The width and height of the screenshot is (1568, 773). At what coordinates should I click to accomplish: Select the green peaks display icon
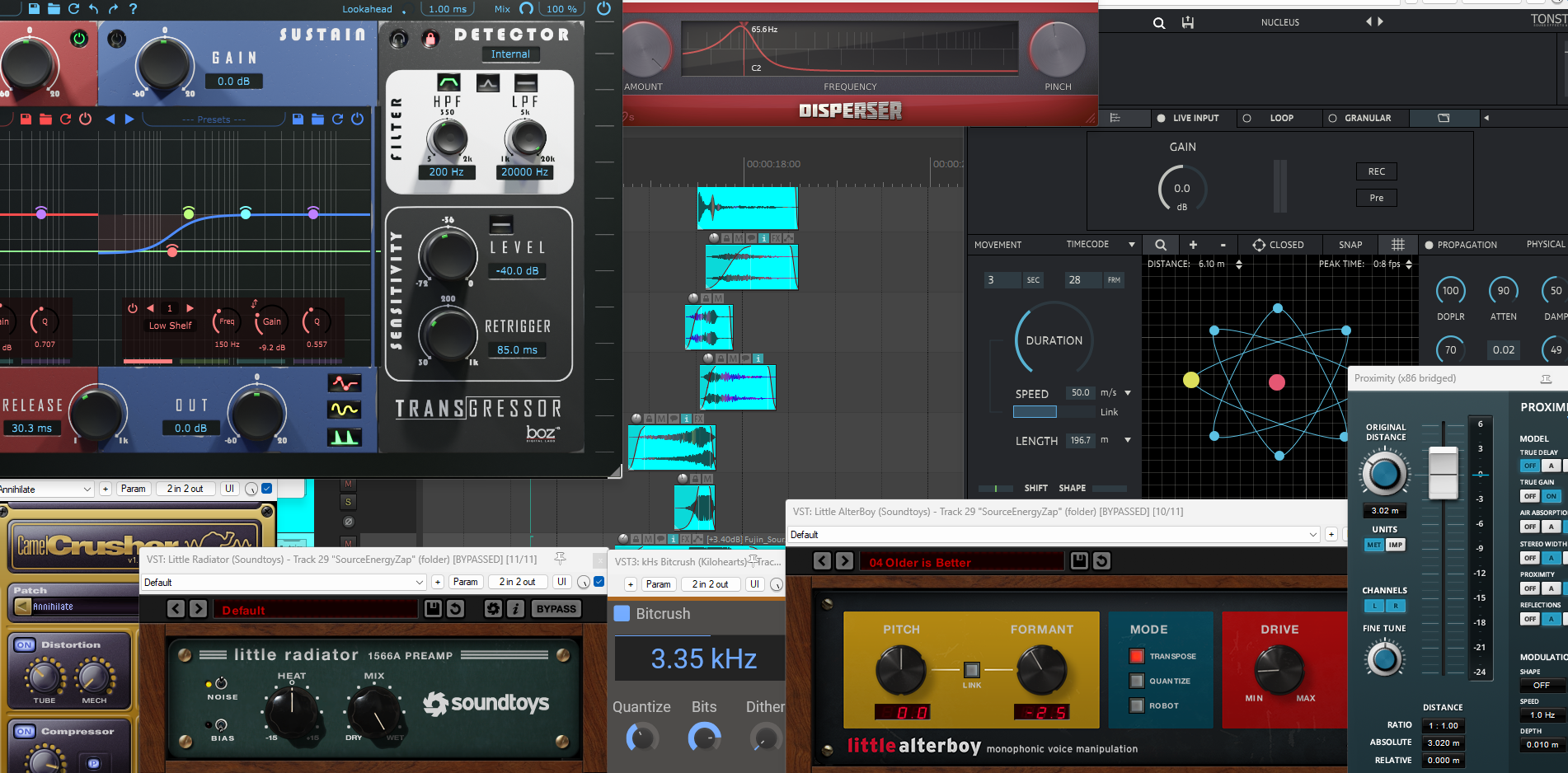click(x=345, y=437)
